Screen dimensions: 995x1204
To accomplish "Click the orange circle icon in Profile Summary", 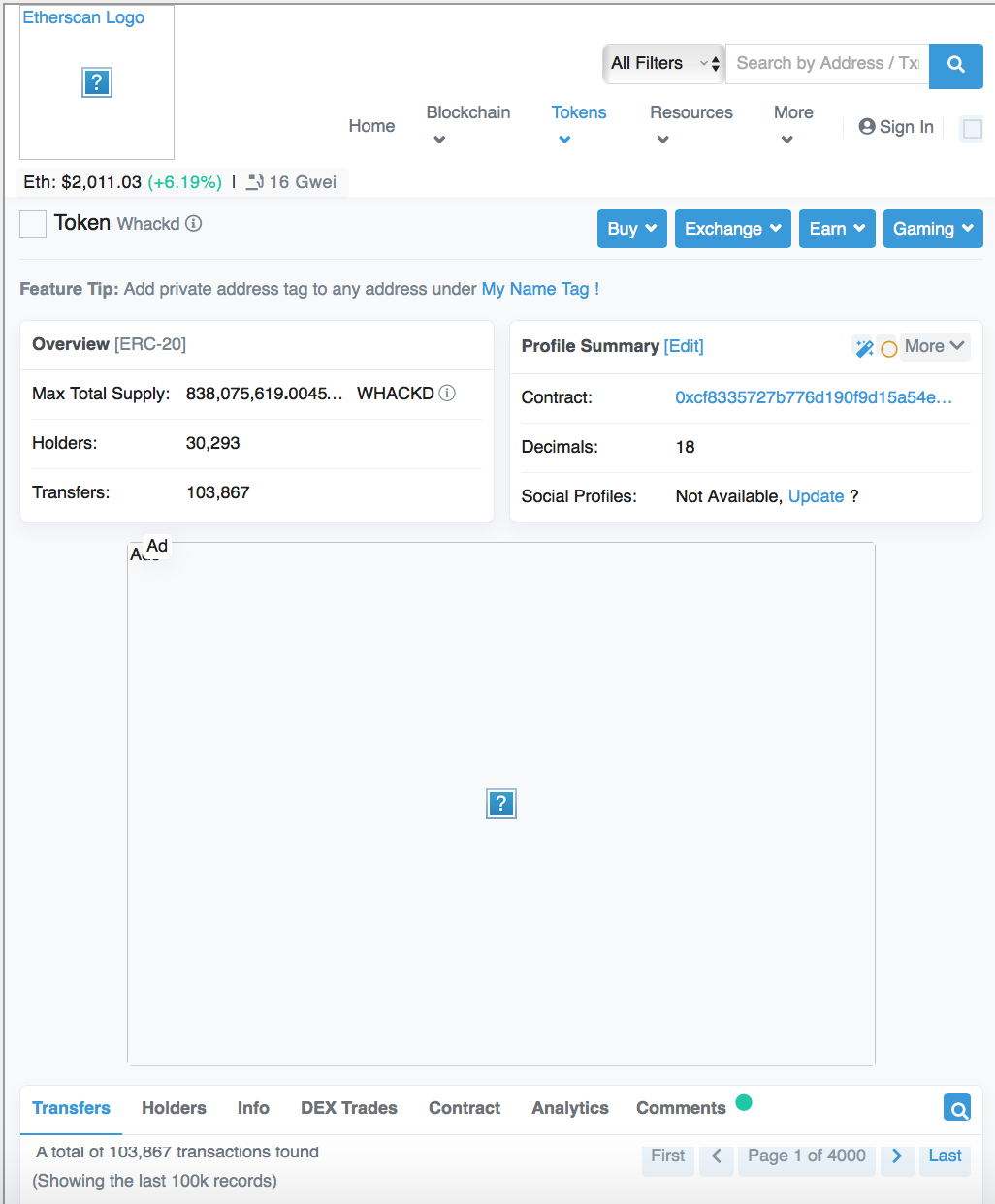I will pyautogui.click(x=888, y=349).
